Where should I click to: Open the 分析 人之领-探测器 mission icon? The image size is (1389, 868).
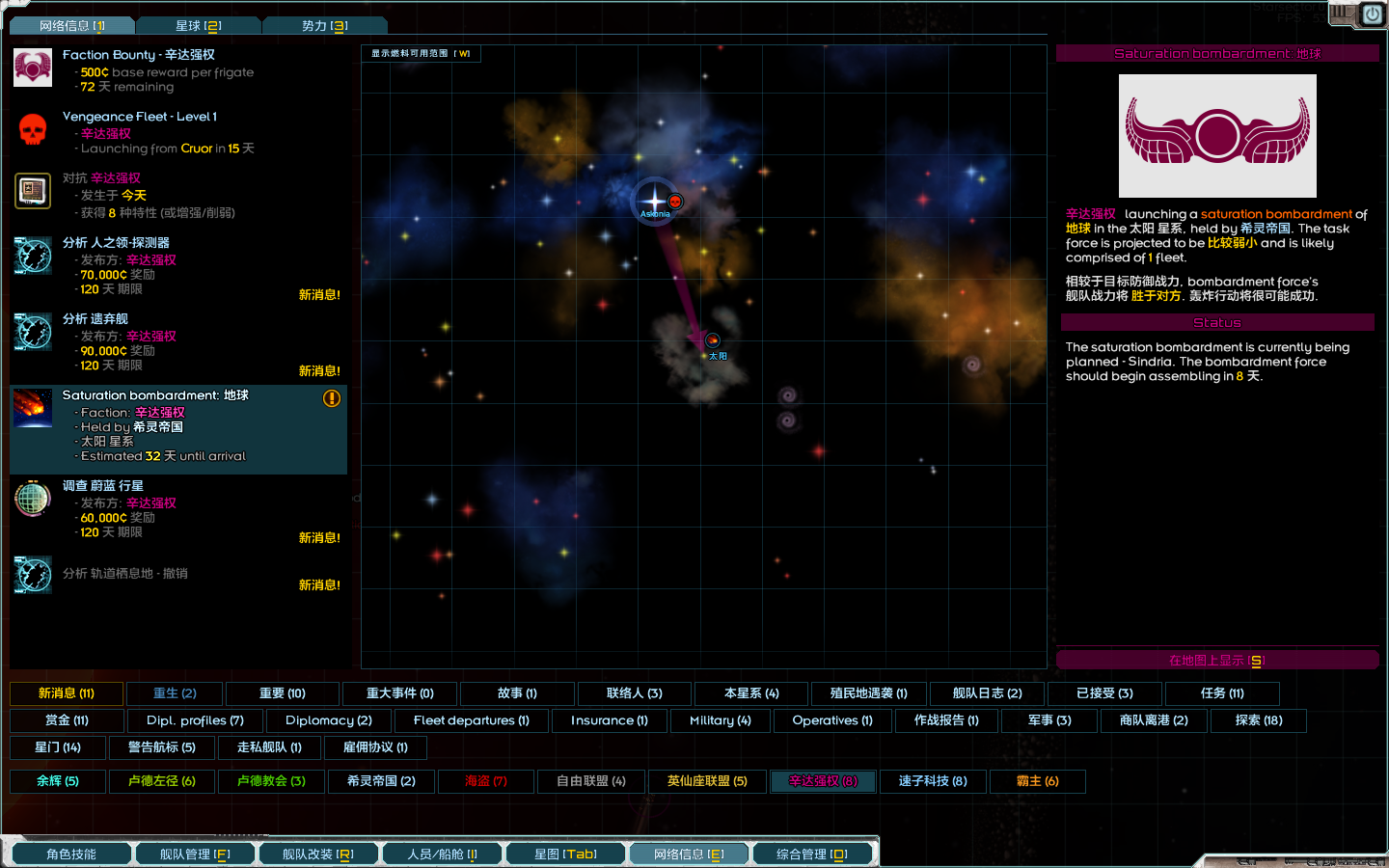33,256
